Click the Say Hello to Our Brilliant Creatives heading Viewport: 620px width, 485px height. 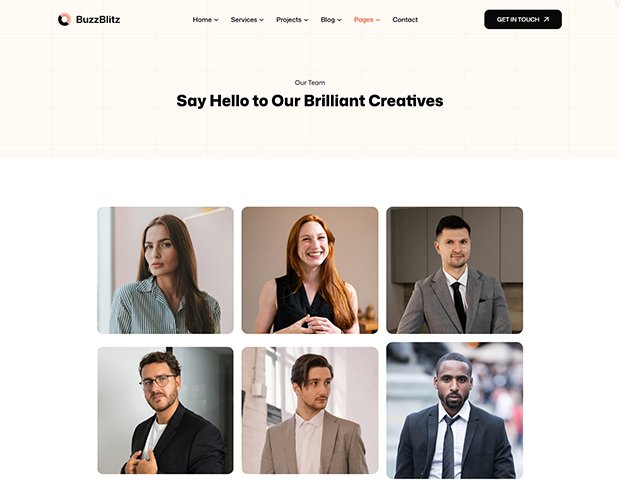(x=310, y=101)
